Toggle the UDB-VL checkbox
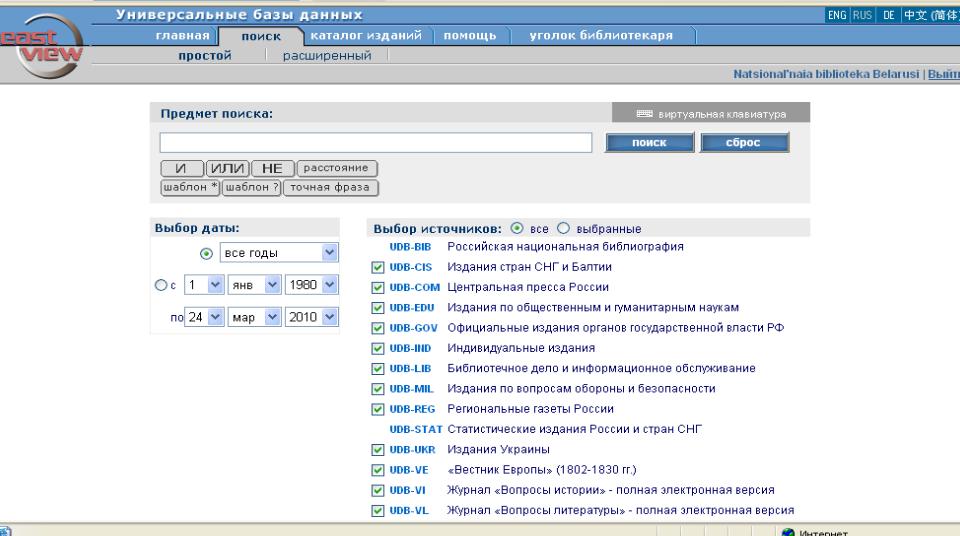Screen dimensions: 960x536 (x=378, y=510)
